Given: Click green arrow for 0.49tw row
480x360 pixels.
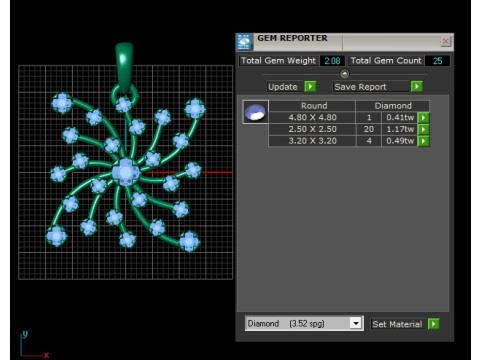Looking at the screenshot, I should pyautogui.click(x=423, y=141).
